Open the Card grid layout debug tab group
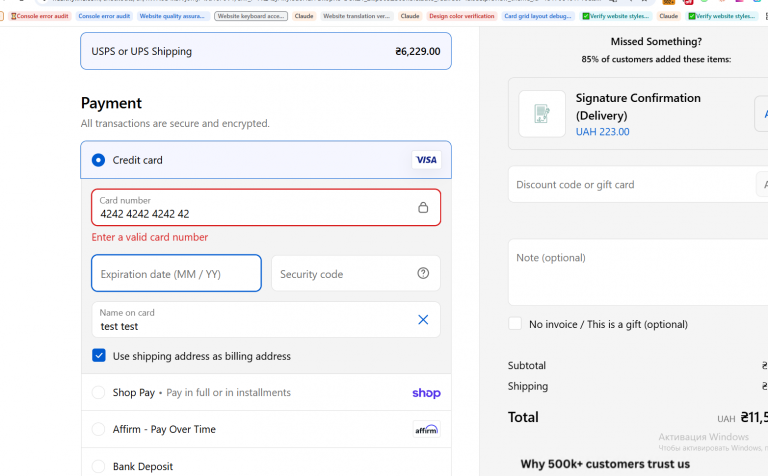The width and height of the screenshot is (768, 476). tap(538, 16)
